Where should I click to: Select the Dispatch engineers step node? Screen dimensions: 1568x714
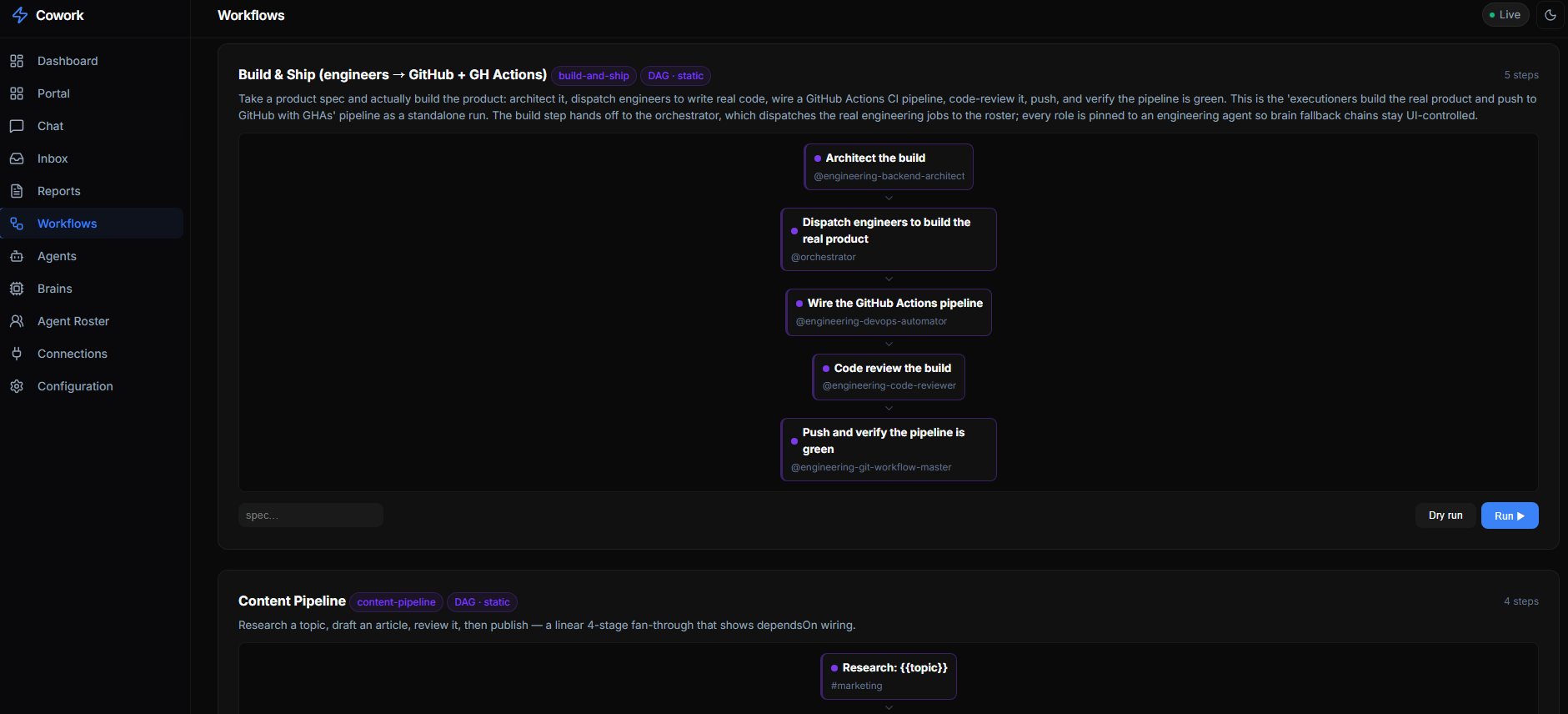click(x=889, y=239)
